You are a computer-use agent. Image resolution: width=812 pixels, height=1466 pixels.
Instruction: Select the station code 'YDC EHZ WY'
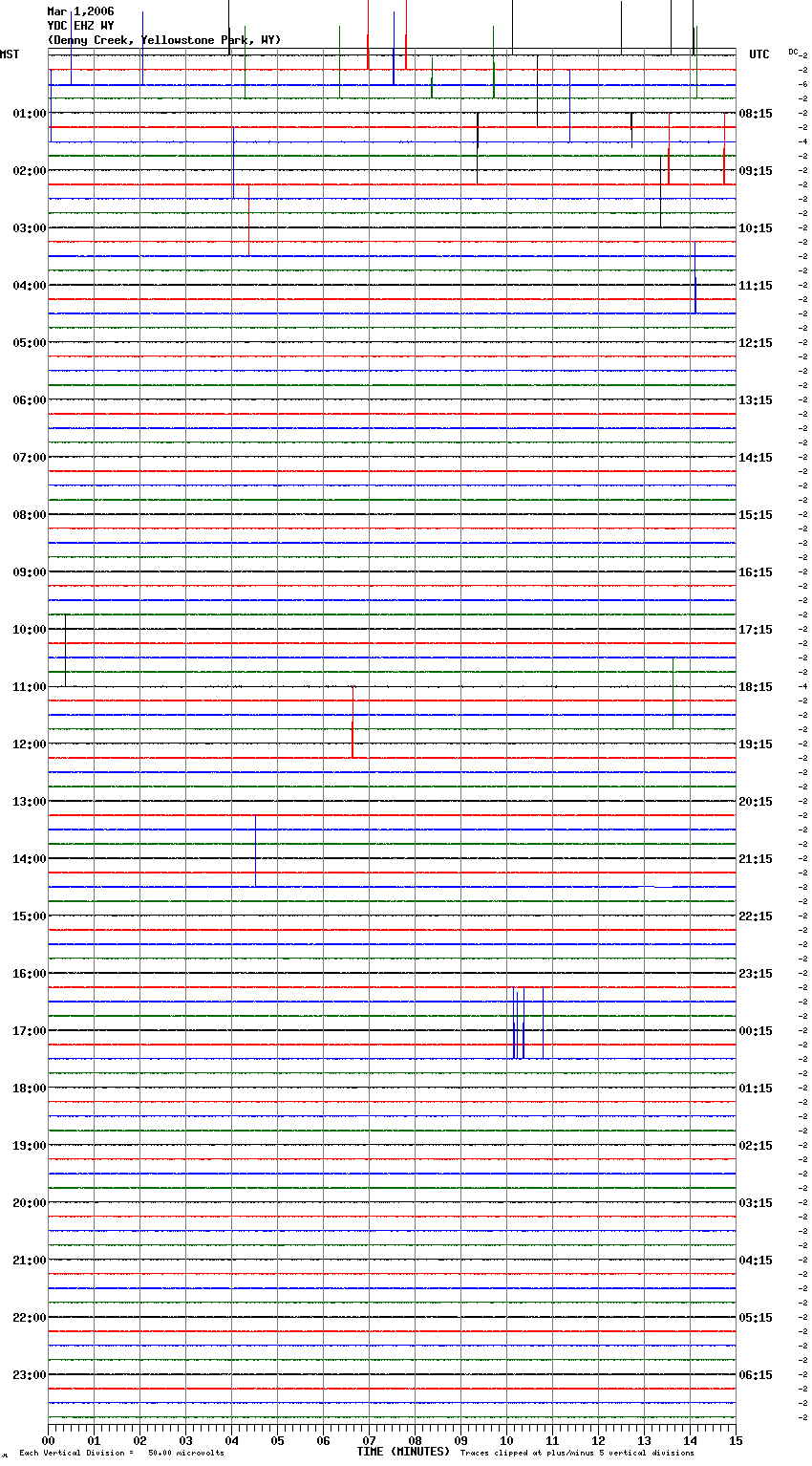point(80,26)
